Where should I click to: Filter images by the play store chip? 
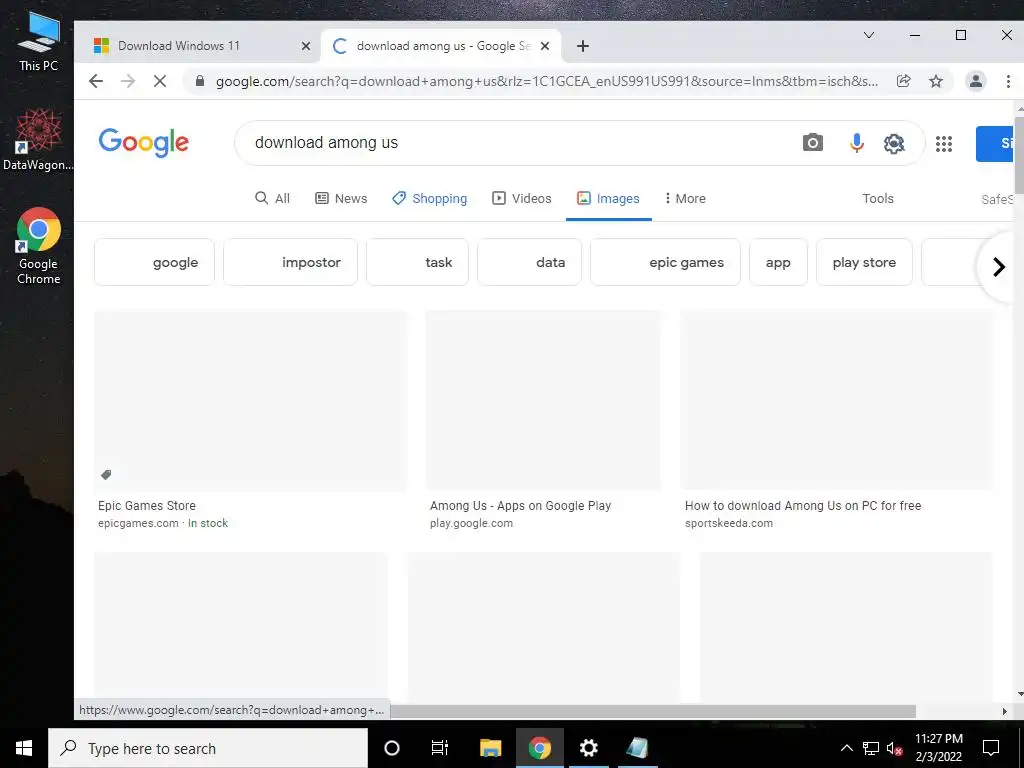point(864,262)
